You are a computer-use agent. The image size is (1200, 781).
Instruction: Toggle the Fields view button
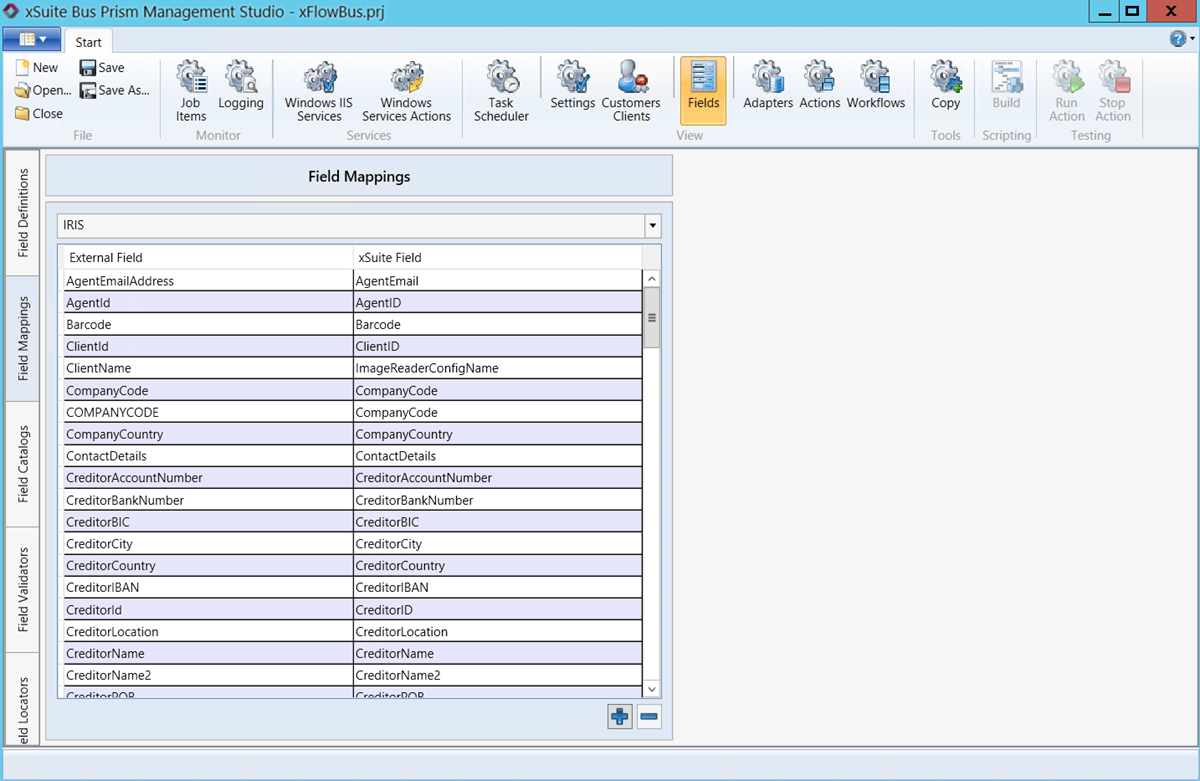tap(703, 90)
